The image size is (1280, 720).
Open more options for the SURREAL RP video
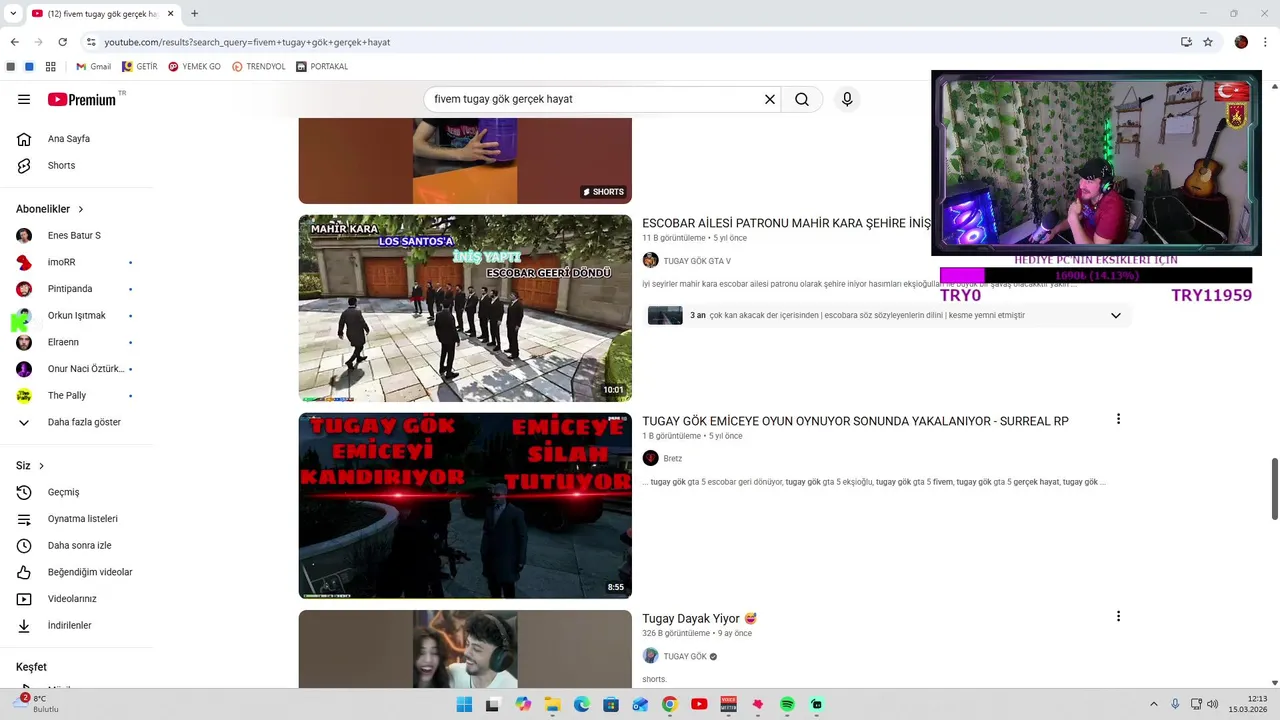tap(1118, 419)
